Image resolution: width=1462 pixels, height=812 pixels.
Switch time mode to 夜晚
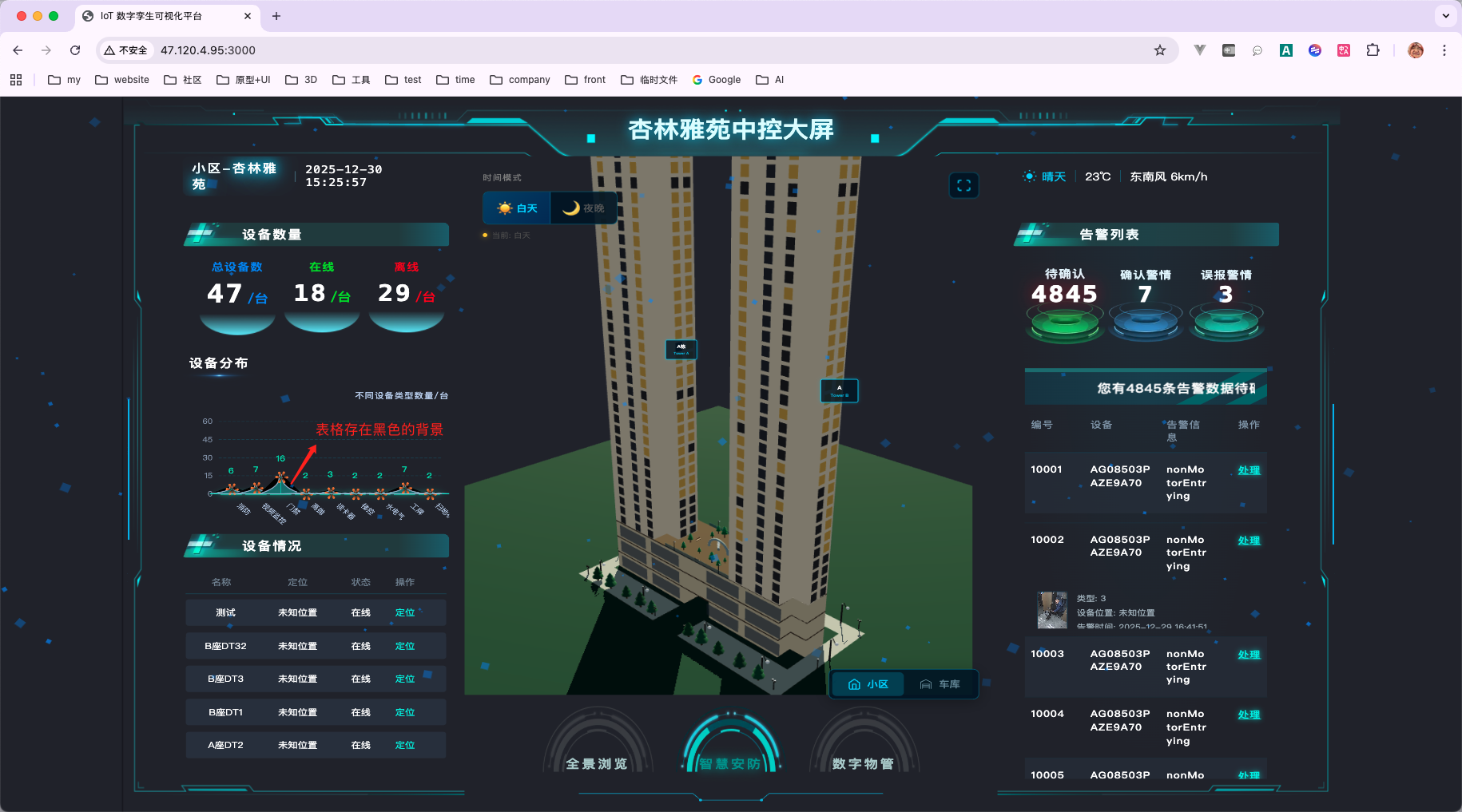click(583, 208)
